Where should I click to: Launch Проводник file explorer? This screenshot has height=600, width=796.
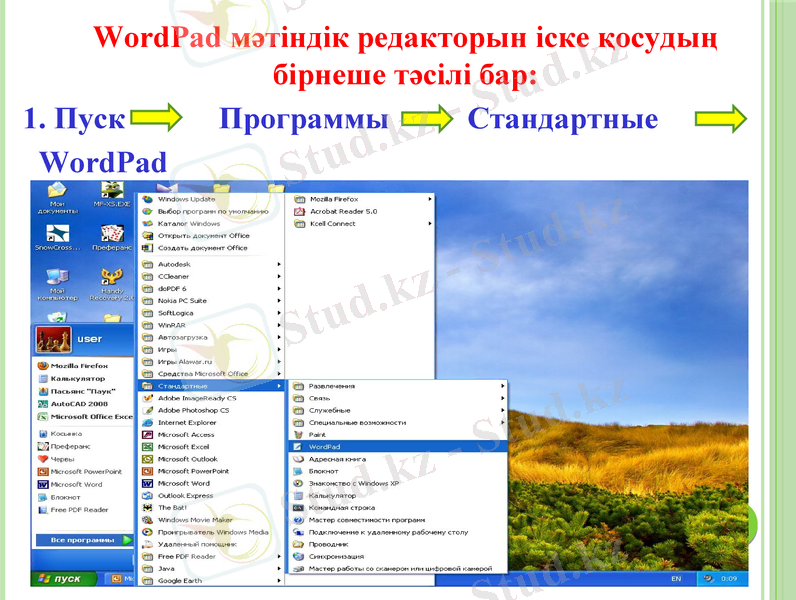(398, 544)
